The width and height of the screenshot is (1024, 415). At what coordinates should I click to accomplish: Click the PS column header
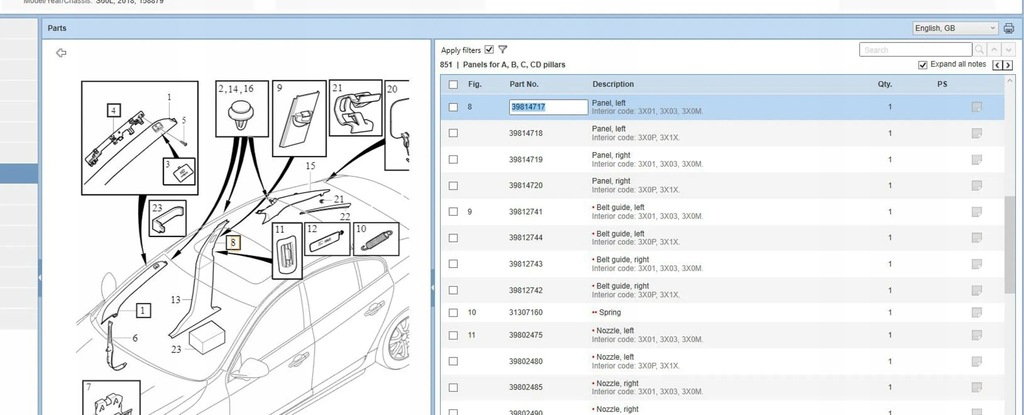click(x=942, y=84)
